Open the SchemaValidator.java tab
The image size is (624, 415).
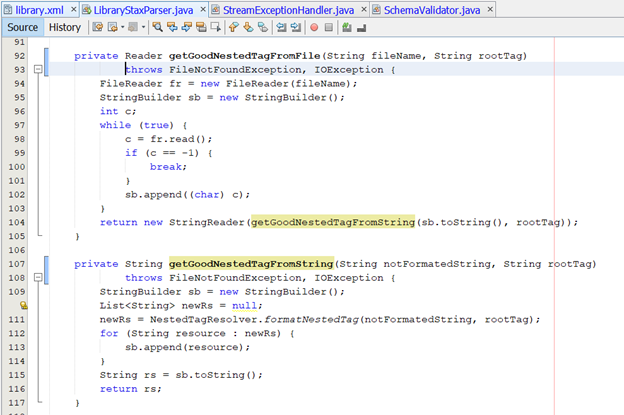[x=432, y=10]
